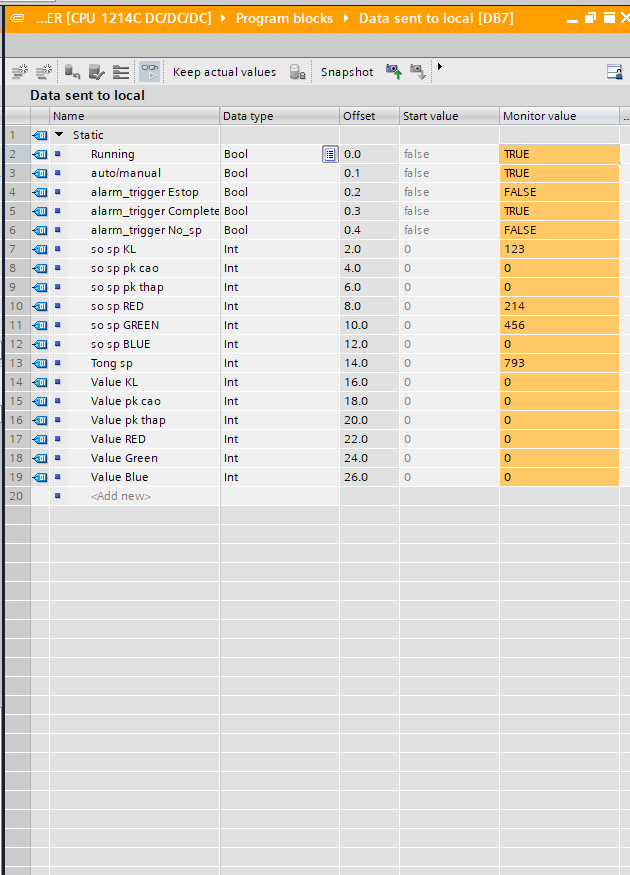
Task: Select row number 10 header
Action: [17, 306]
